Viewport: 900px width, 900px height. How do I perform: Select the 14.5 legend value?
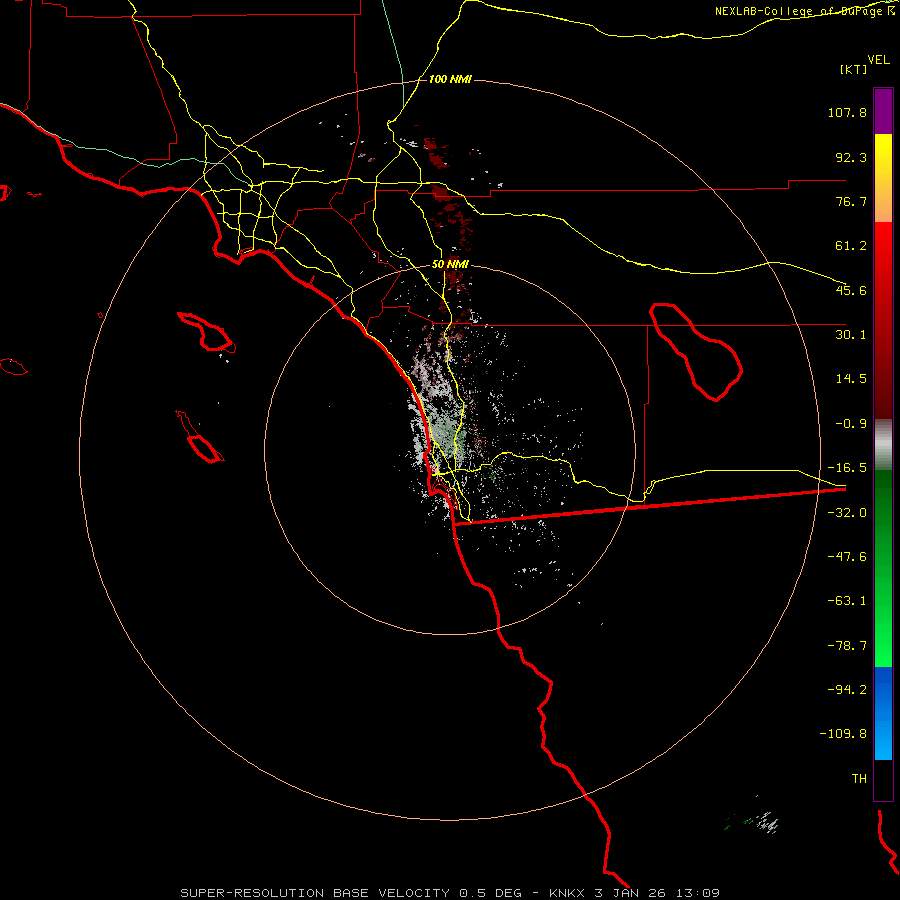(851, 379)
